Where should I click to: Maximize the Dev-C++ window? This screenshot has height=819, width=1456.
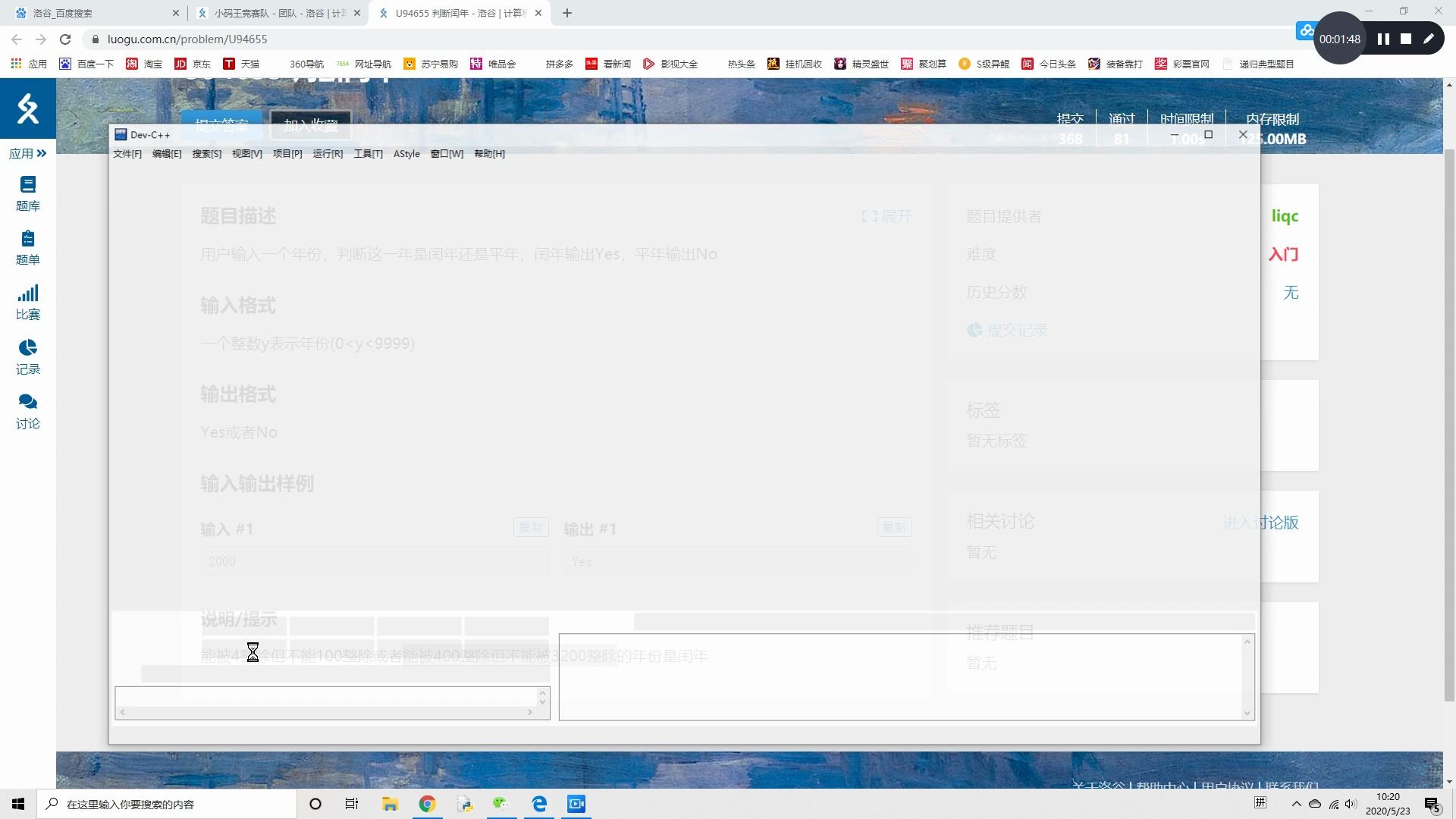pyautogui.click(x=1209, y=135)
